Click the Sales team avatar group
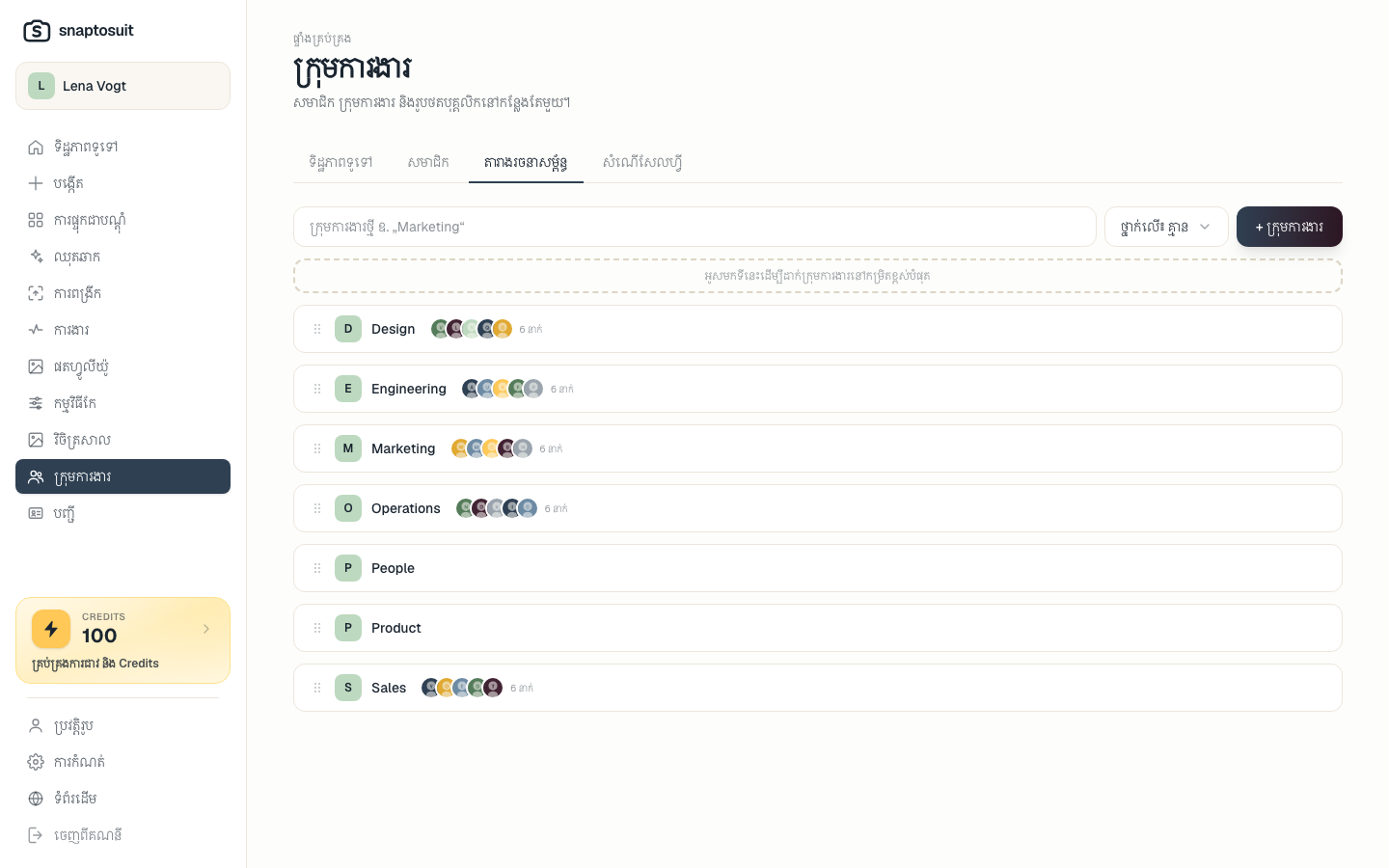1389x868 pixels. pos(462,688)
